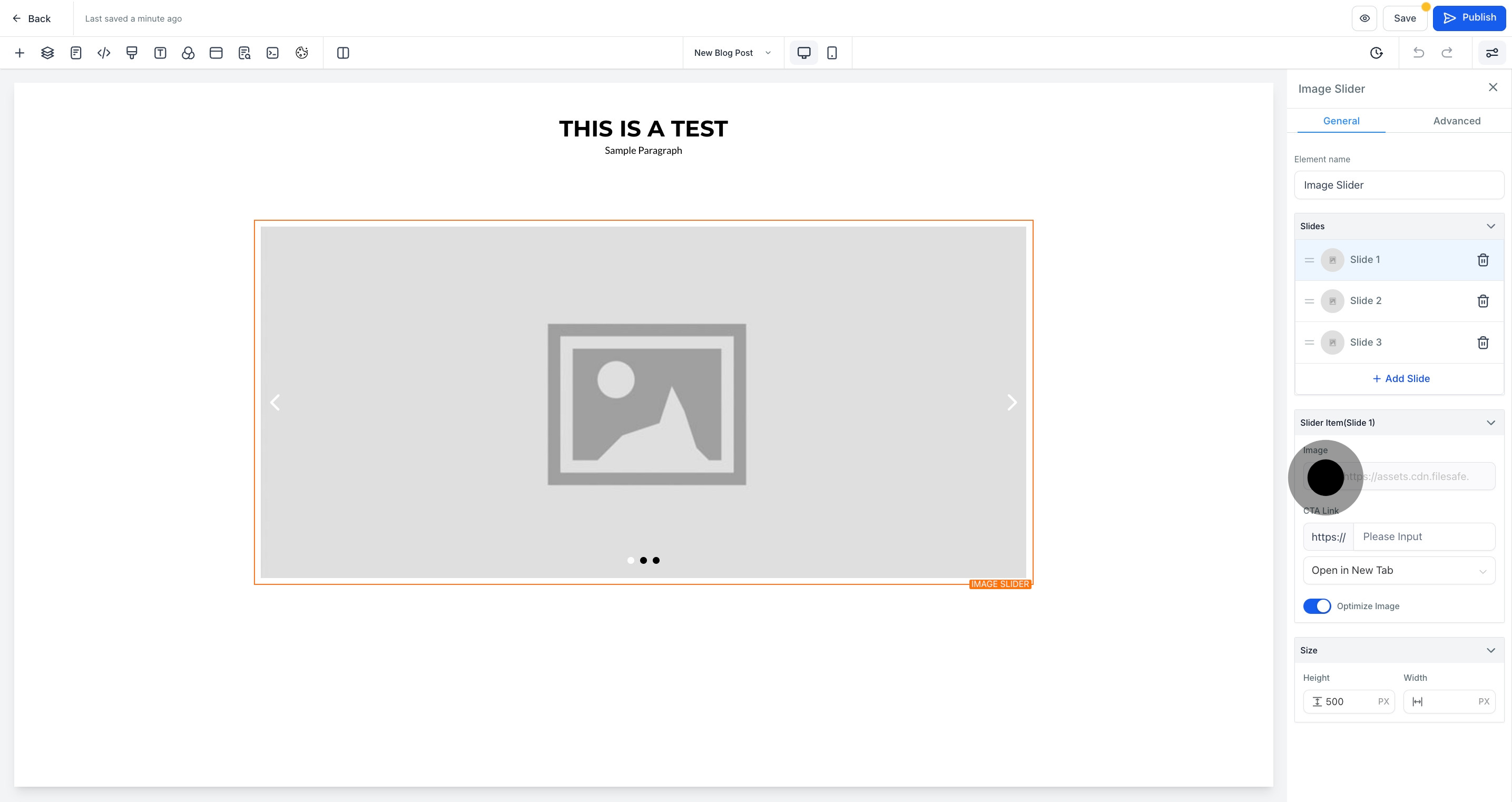The image size is (1512, 802).
Task: Select the Layers panel icon
Action: tap(47, 53)
